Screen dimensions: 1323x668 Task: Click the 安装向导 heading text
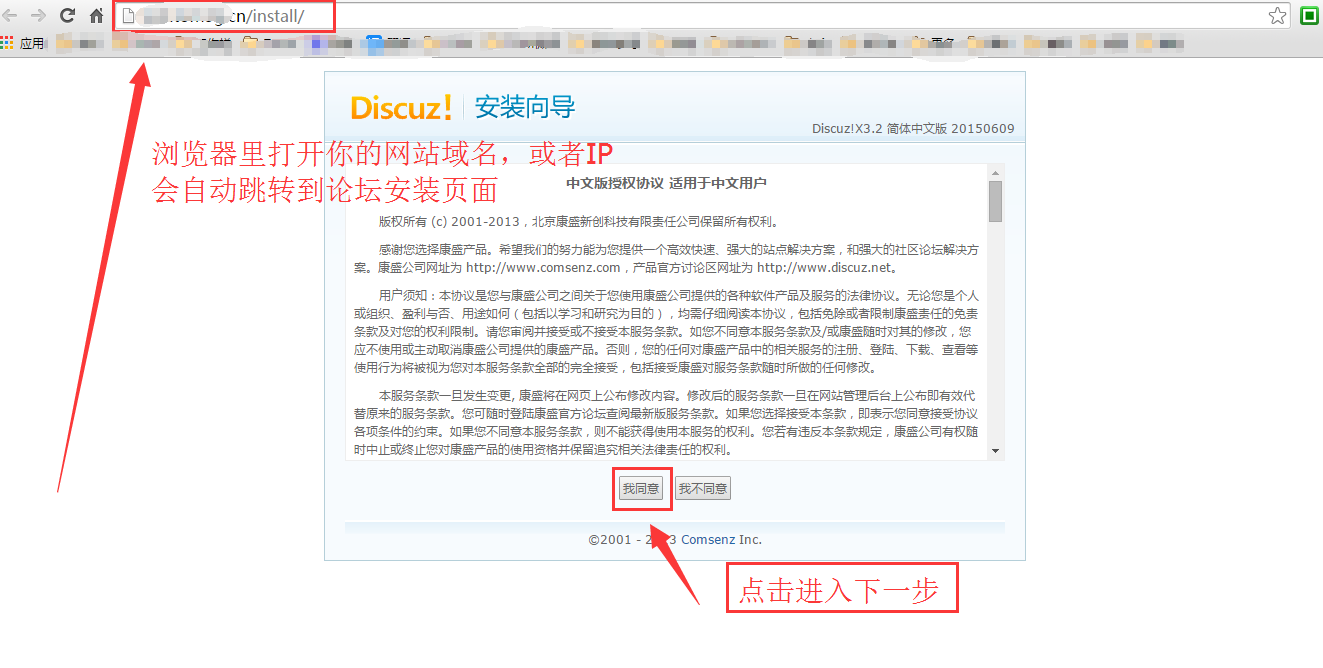pyautogui.click(x=525, y=107)
